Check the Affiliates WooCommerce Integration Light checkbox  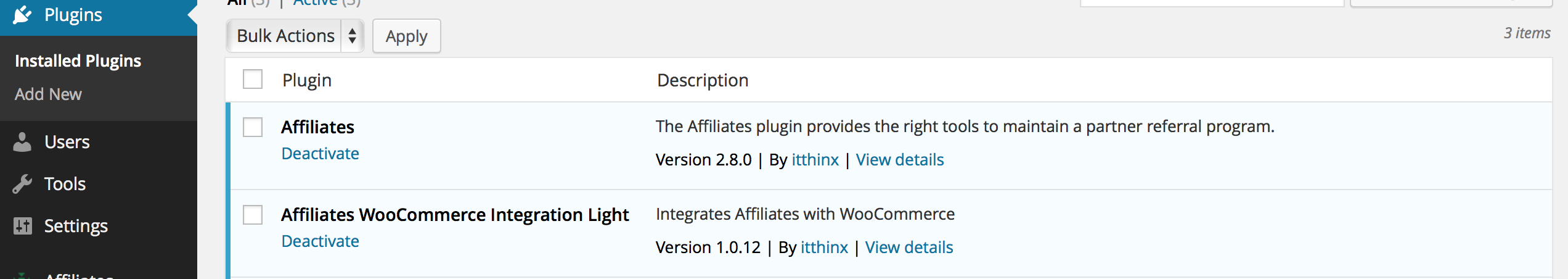(253, 215)
